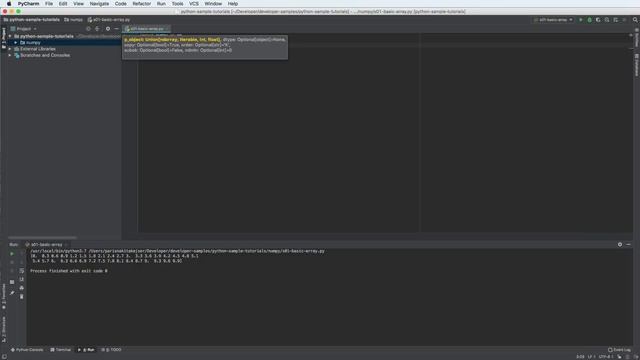Open the Code menu
Viewport: 640px width, 360px height.
120,4
